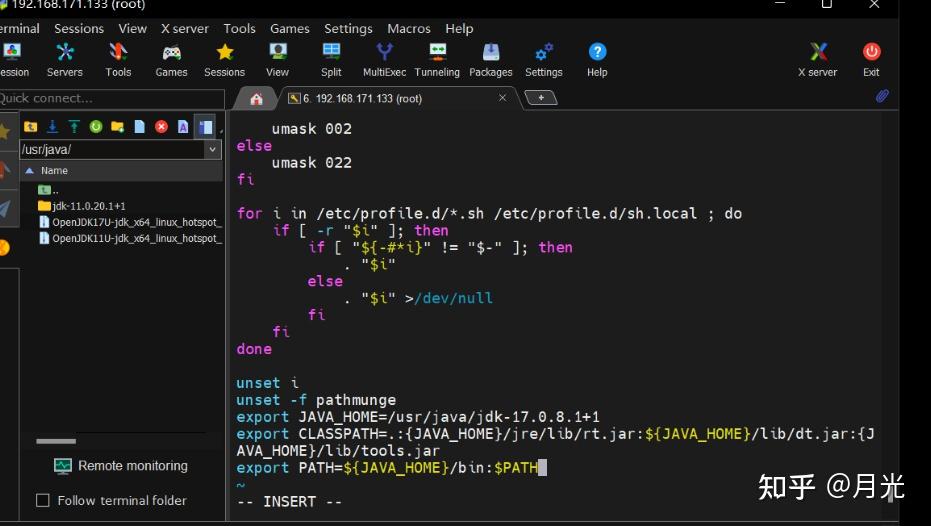The width and height of the screenshot is (931, 526).
Task: Activate Split terminal mode
Action: tap(331, 60)
